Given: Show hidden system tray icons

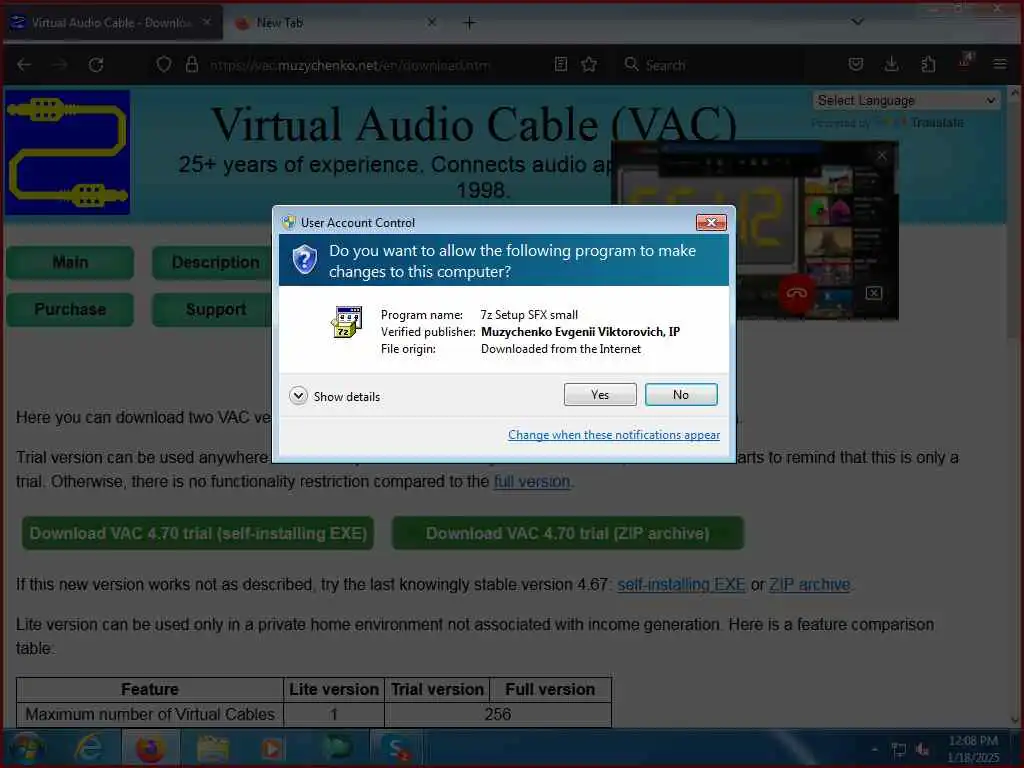Looking at the screenshot, I should tap(874, 750).
